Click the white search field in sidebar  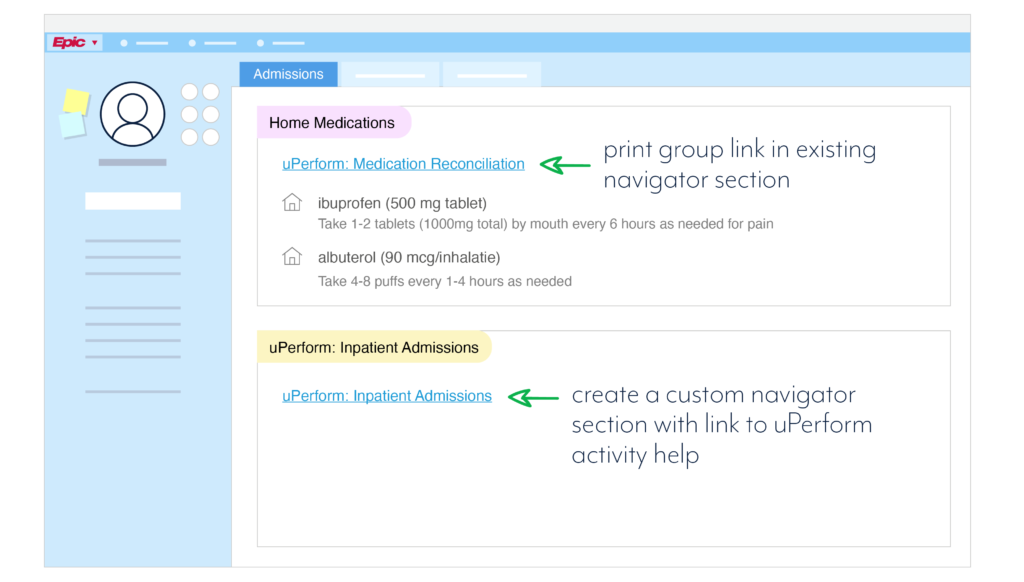coord(133,201)
